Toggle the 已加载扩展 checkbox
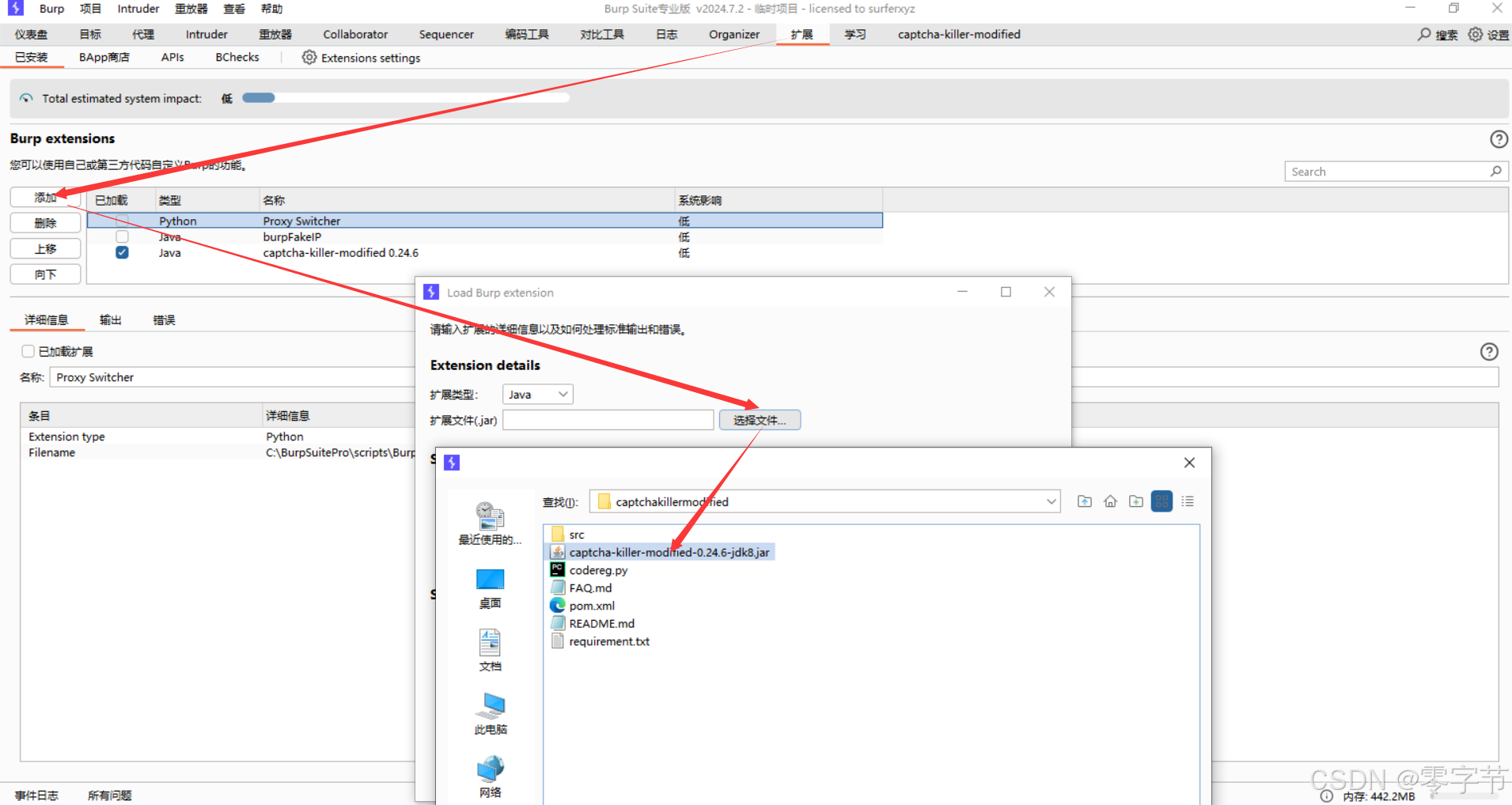The image size is (1512, 805). pos(28,351)
